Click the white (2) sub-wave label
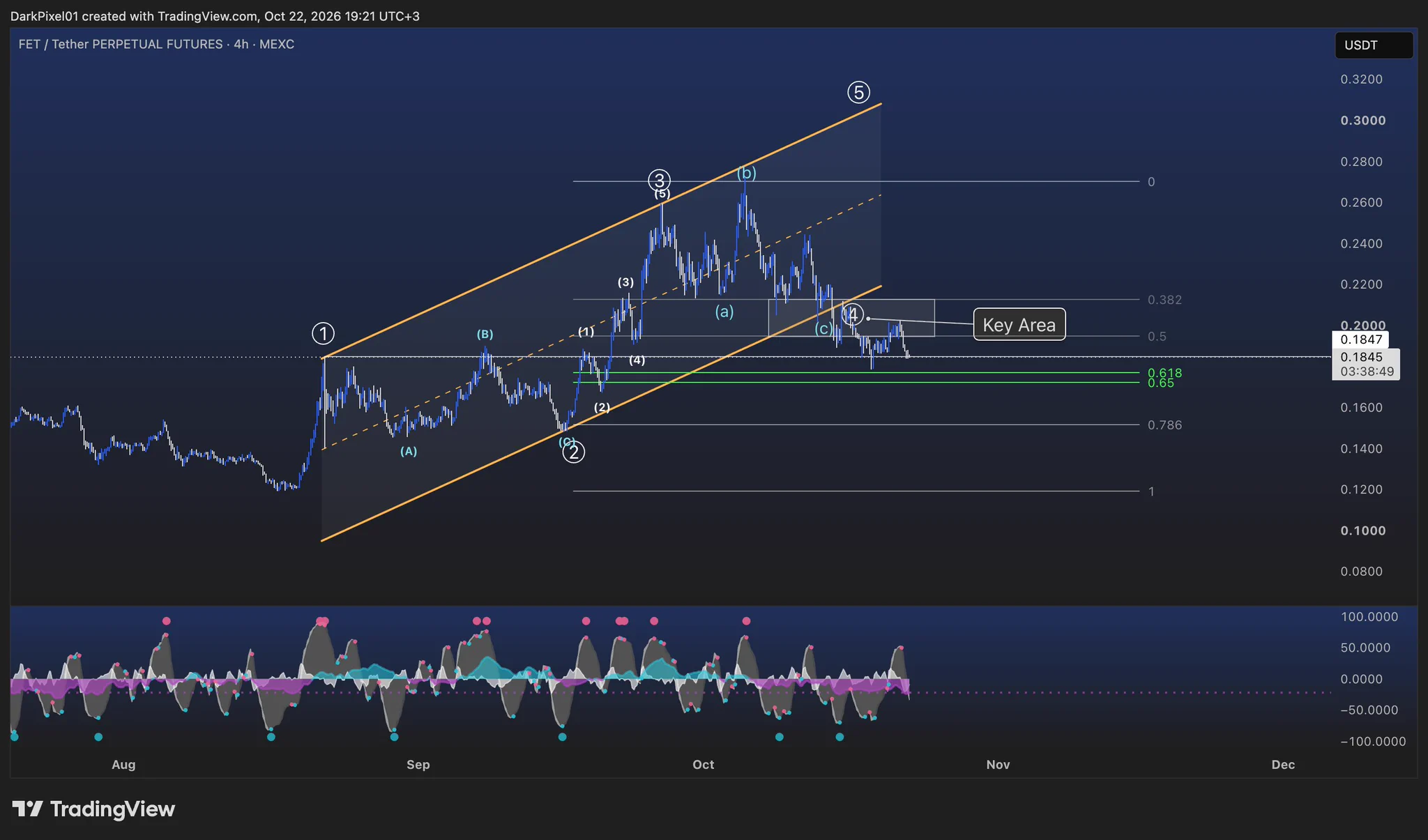The height and width of the screenshot is (840, 1428). [x=602, y=407]
